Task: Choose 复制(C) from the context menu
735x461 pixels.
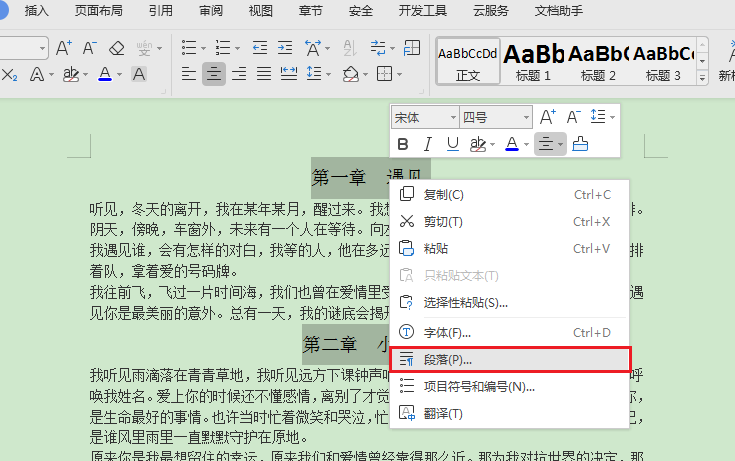Action: (x=510, y=194)
